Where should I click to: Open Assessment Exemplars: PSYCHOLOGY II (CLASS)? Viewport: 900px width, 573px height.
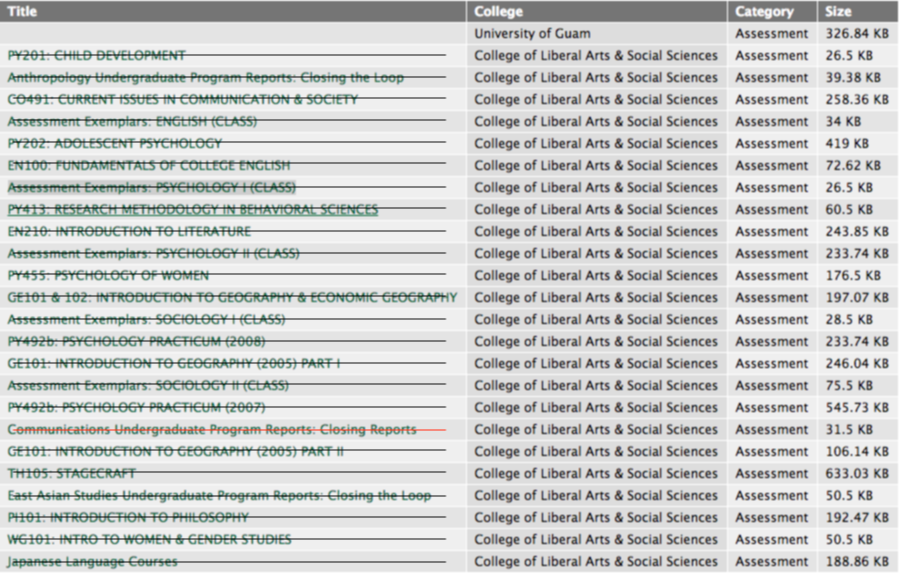[x=153, y=254]
